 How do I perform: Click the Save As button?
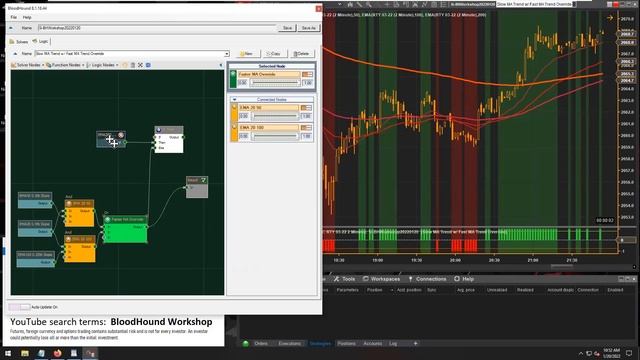(309, 28)
